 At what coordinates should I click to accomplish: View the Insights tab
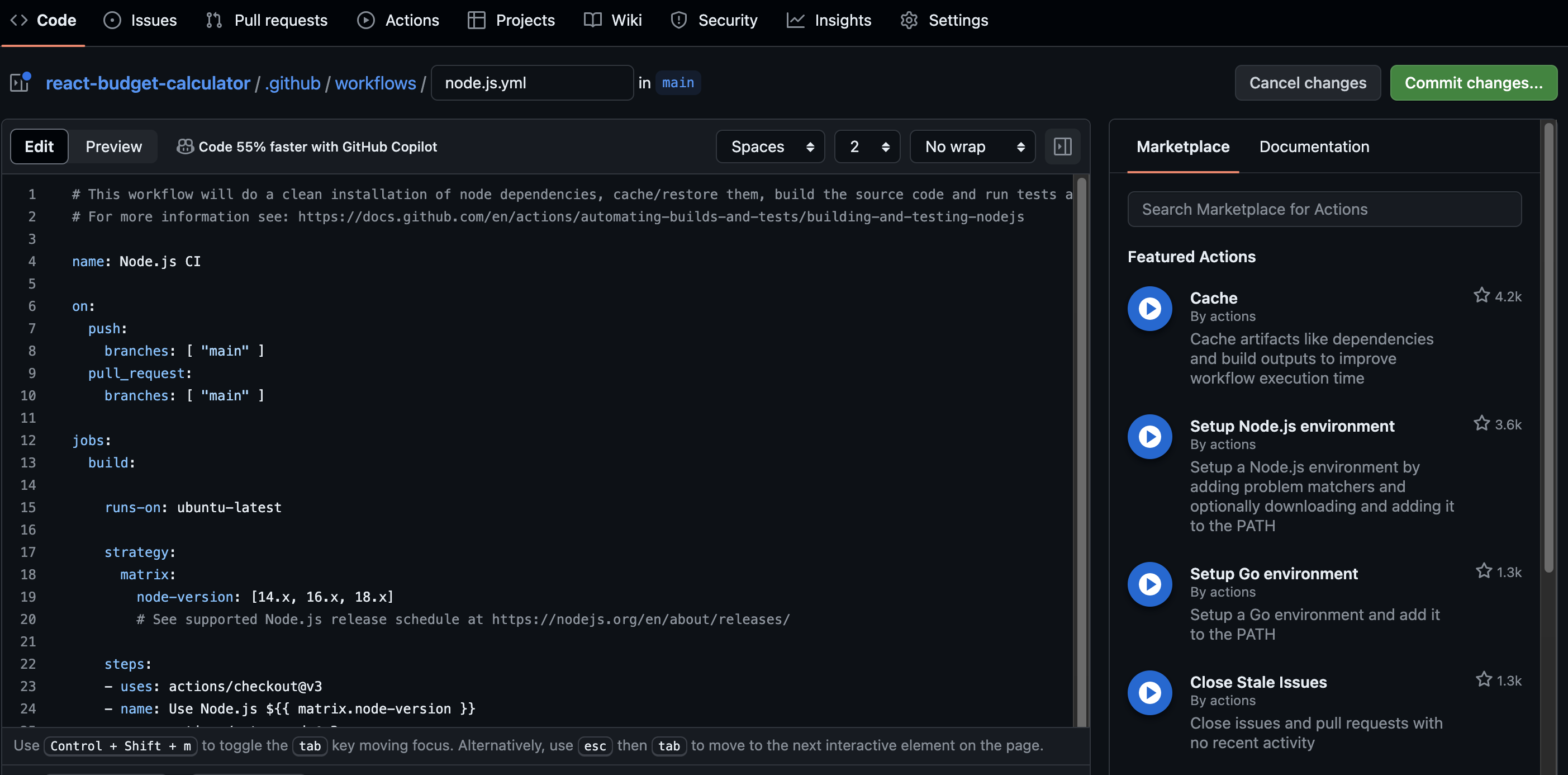click(x=829, y=20)
